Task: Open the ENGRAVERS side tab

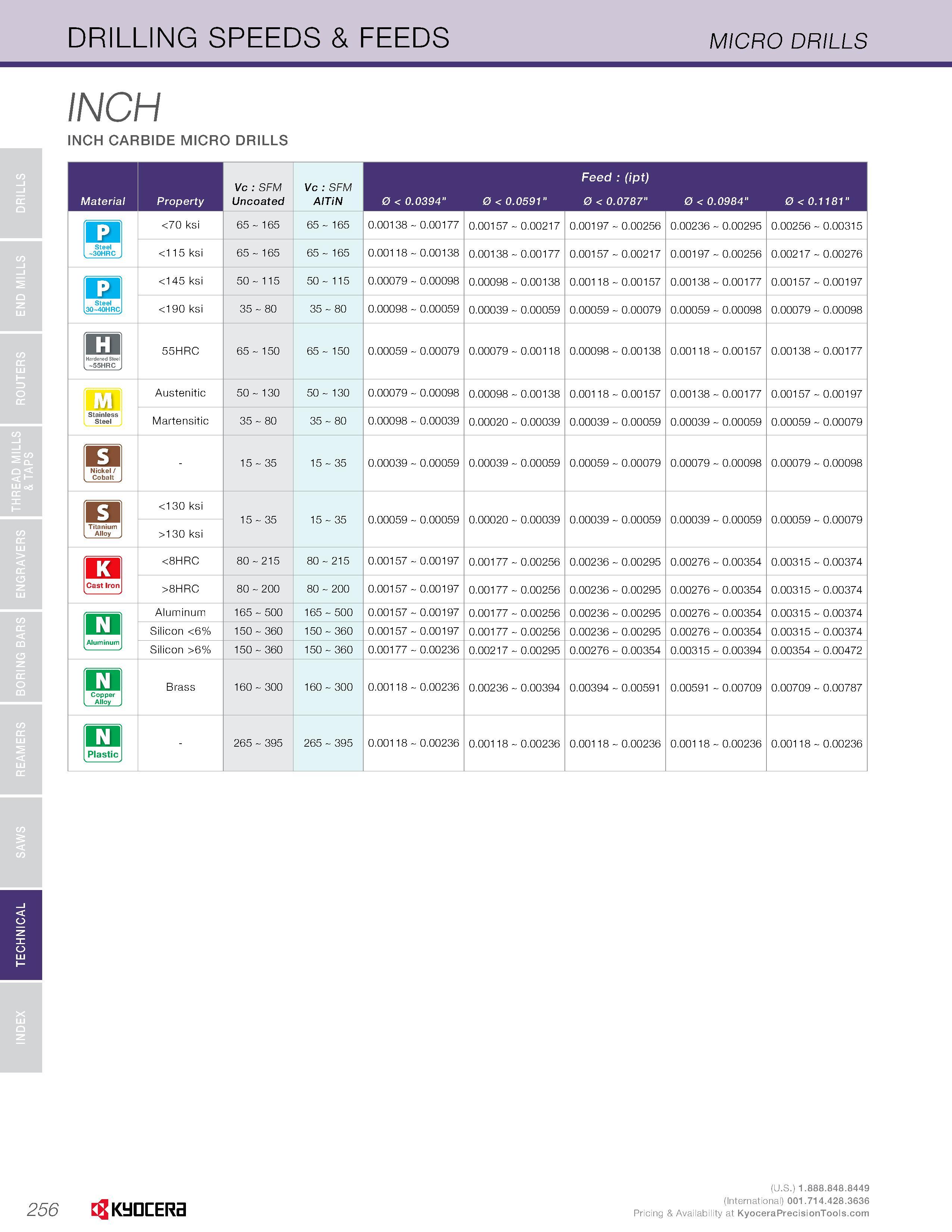Action: point(21,563)
